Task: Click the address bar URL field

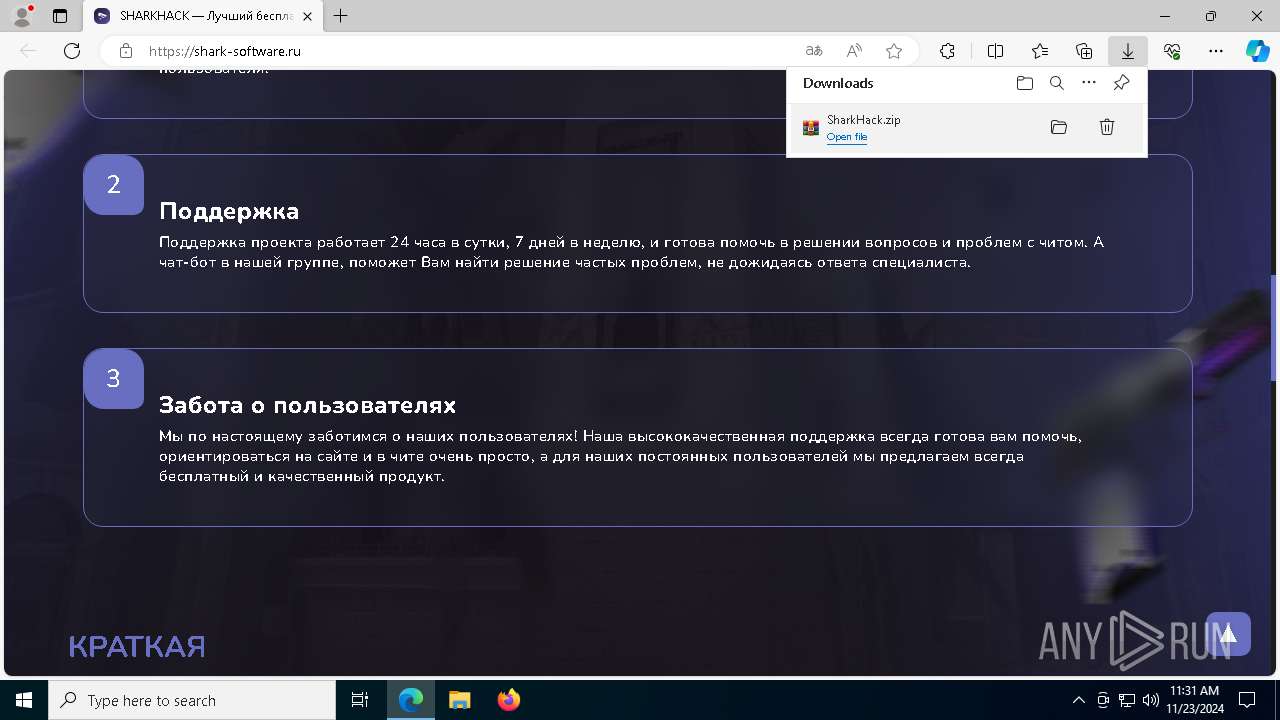Action: click(x=470, y=51)
